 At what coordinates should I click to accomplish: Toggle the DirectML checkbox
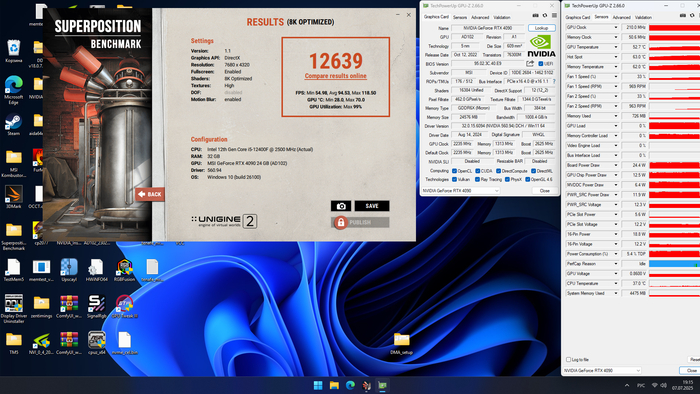[533, 171]
